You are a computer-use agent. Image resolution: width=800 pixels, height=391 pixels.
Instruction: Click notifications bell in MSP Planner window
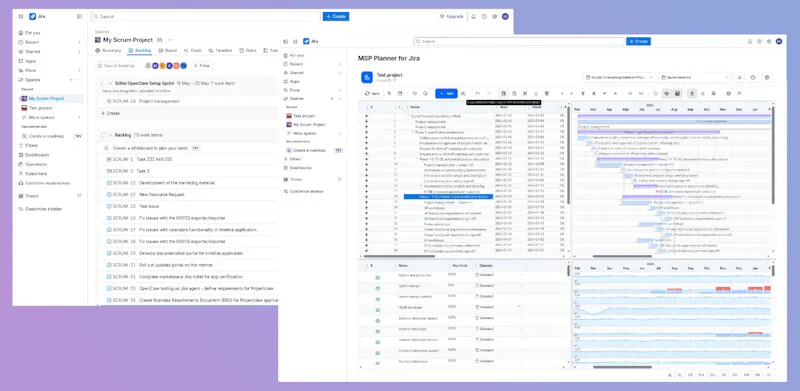pyautogui.click(x=749, y=41)
